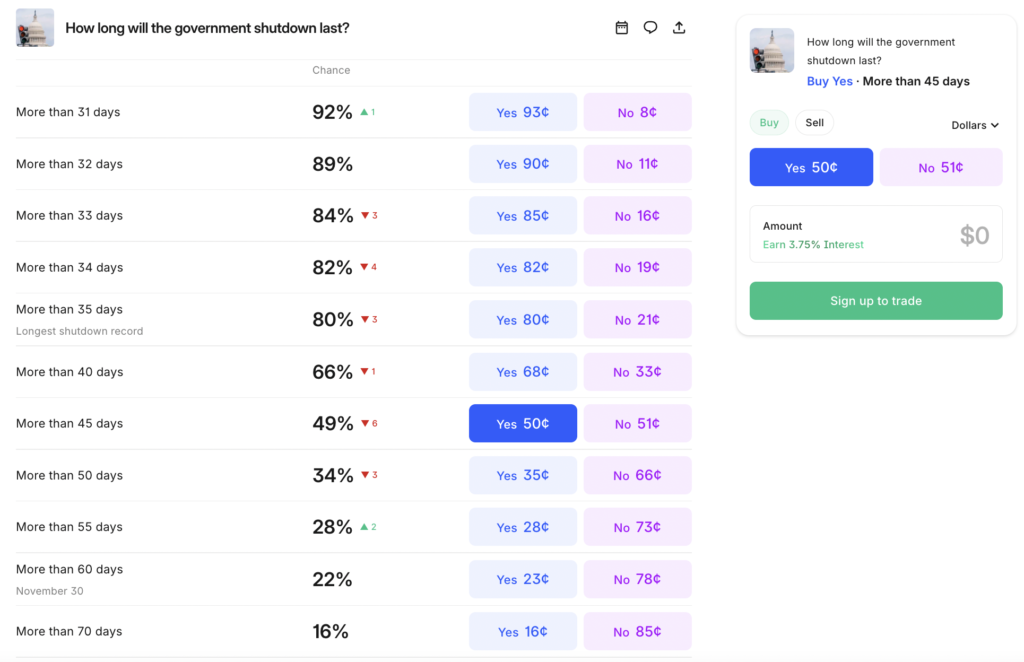Switch to the Sell tab
This screenshot has width=1024, height=662.
point(814,122)
